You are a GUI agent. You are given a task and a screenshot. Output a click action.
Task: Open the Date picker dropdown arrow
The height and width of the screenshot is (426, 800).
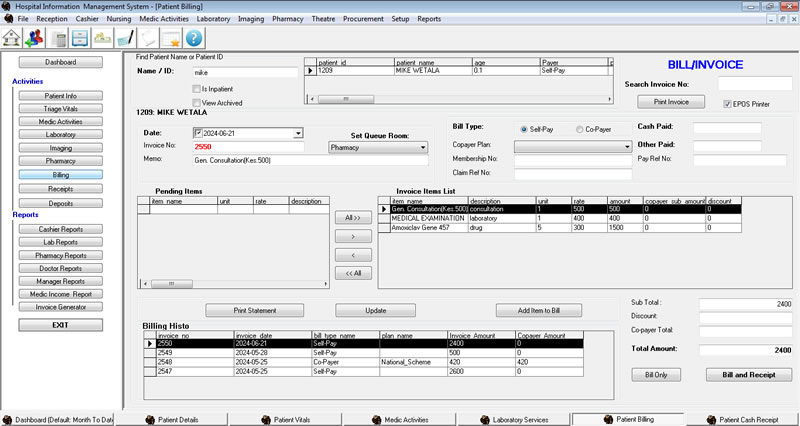click(298, 133)
